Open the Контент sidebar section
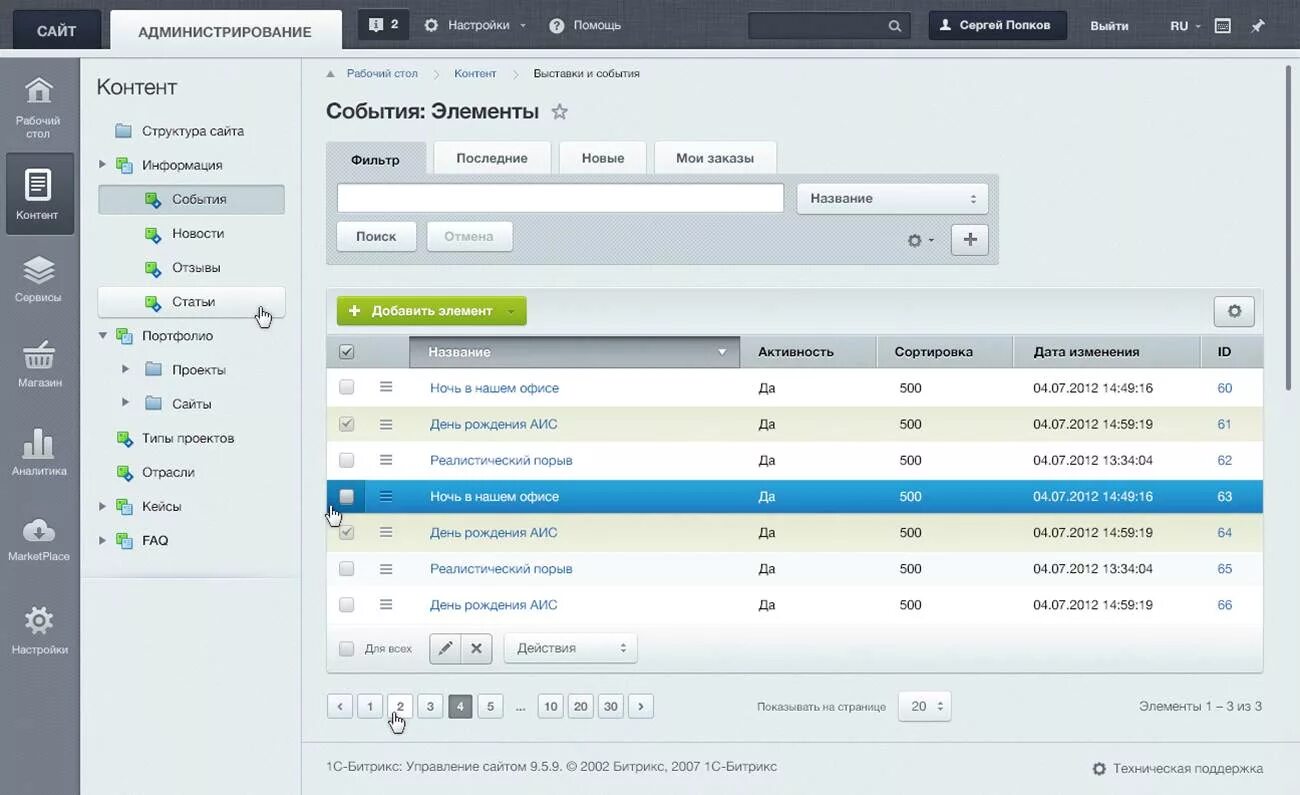 [x=38, y=194]
